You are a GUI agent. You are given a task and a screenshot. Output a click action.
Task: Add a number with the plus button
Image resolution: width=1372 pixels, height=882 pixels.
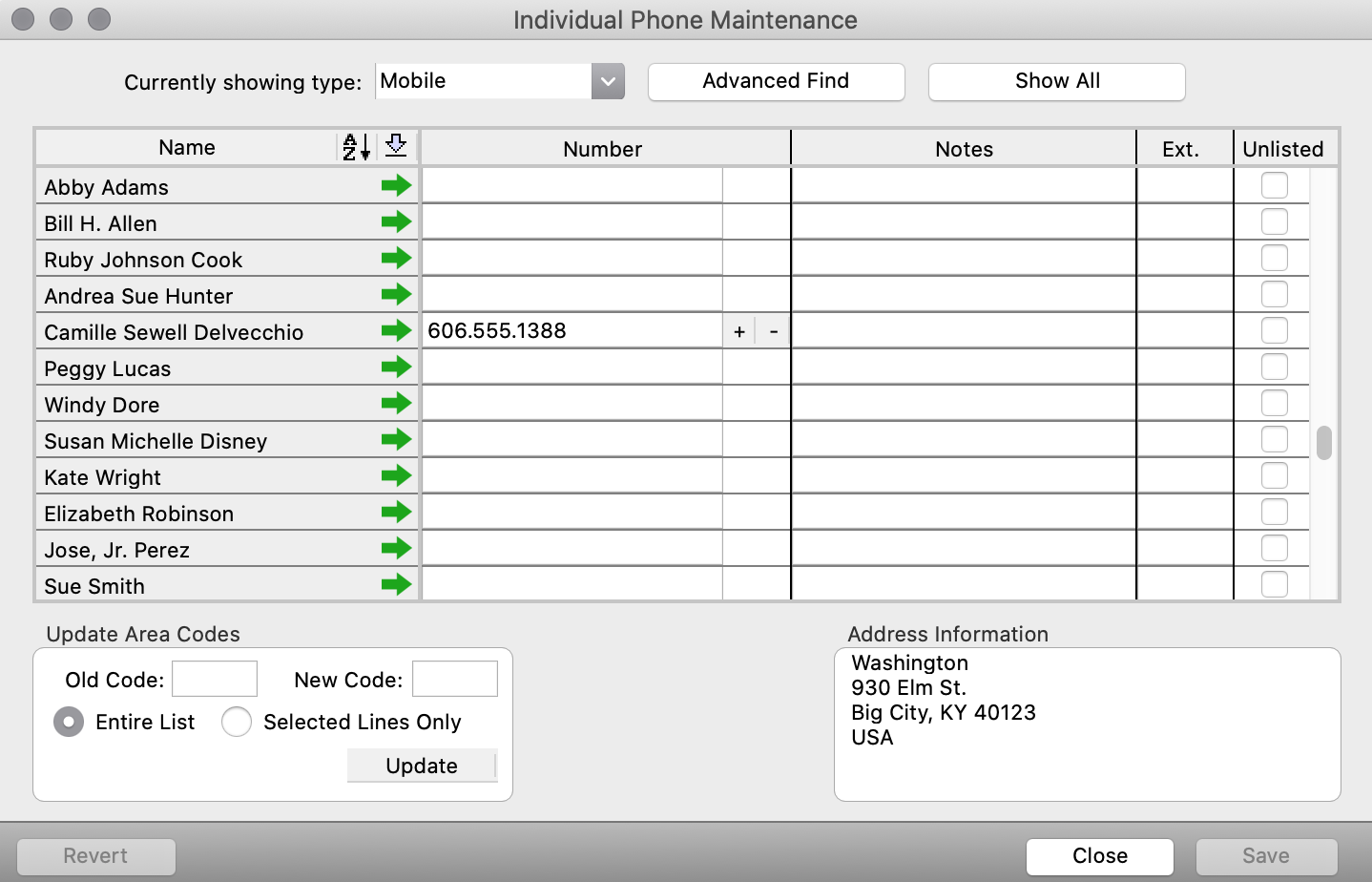pyautogui.click(x=739, y=331)
